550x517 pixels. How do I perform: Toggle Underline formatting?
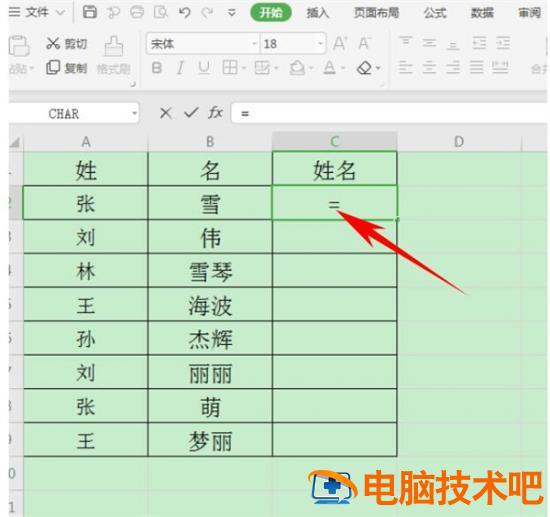204,67
